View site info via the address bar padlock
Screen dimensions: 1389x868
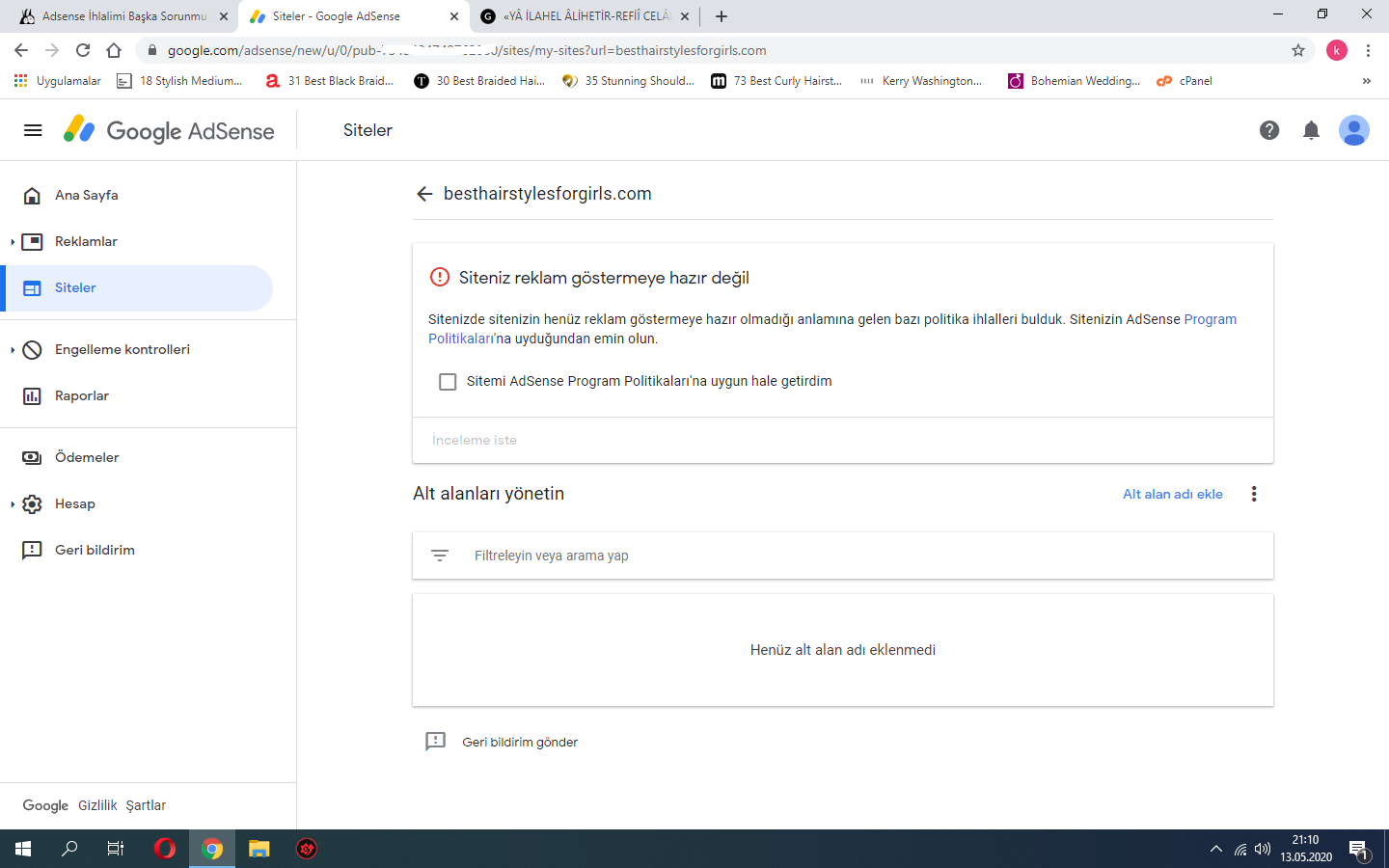151,50
